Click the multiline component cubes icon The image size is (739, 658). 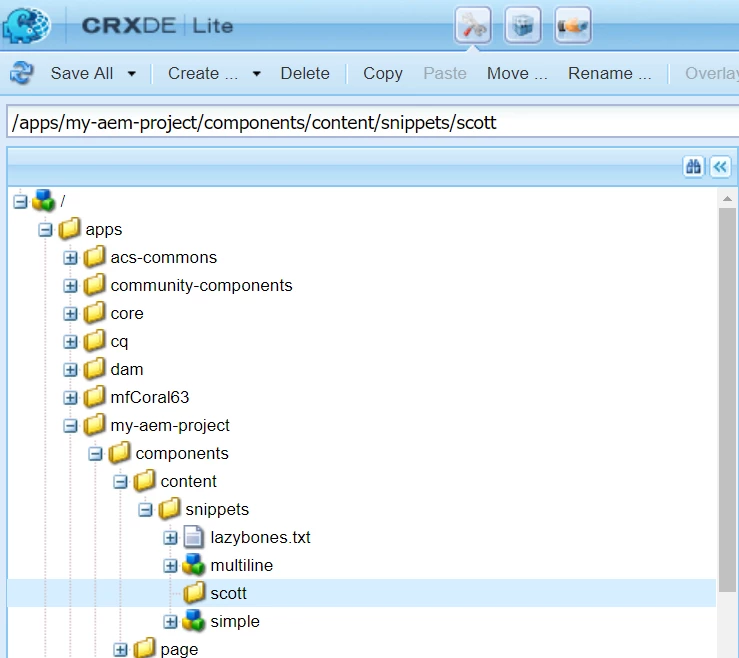[194, 565]
